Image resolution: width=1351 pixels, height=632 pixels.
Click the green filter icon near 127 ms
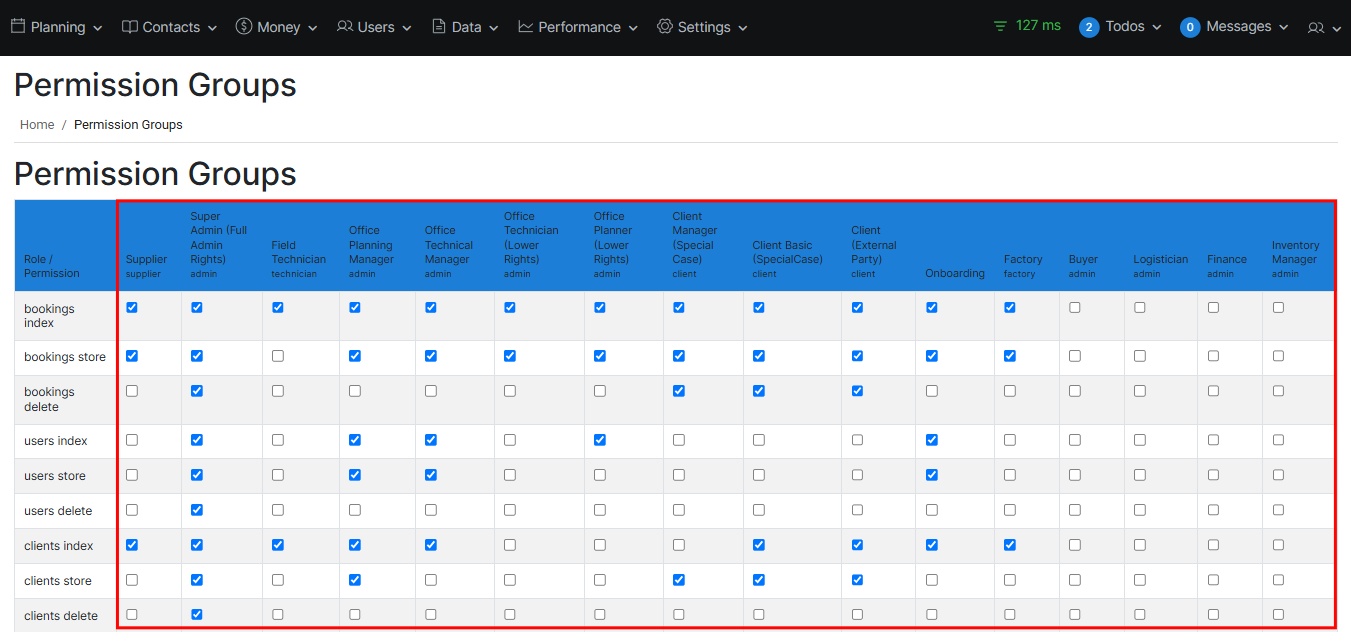click(x=1000, y=26)
